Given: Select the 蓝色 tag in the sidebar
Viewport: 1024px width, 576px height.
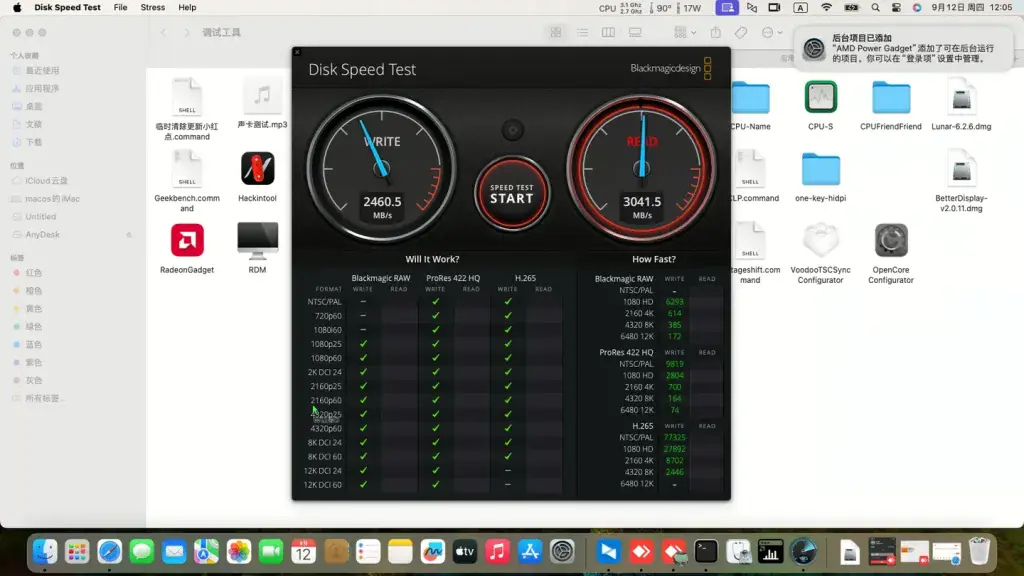Looking at the screenshot, I should click(x=33, y=345).
